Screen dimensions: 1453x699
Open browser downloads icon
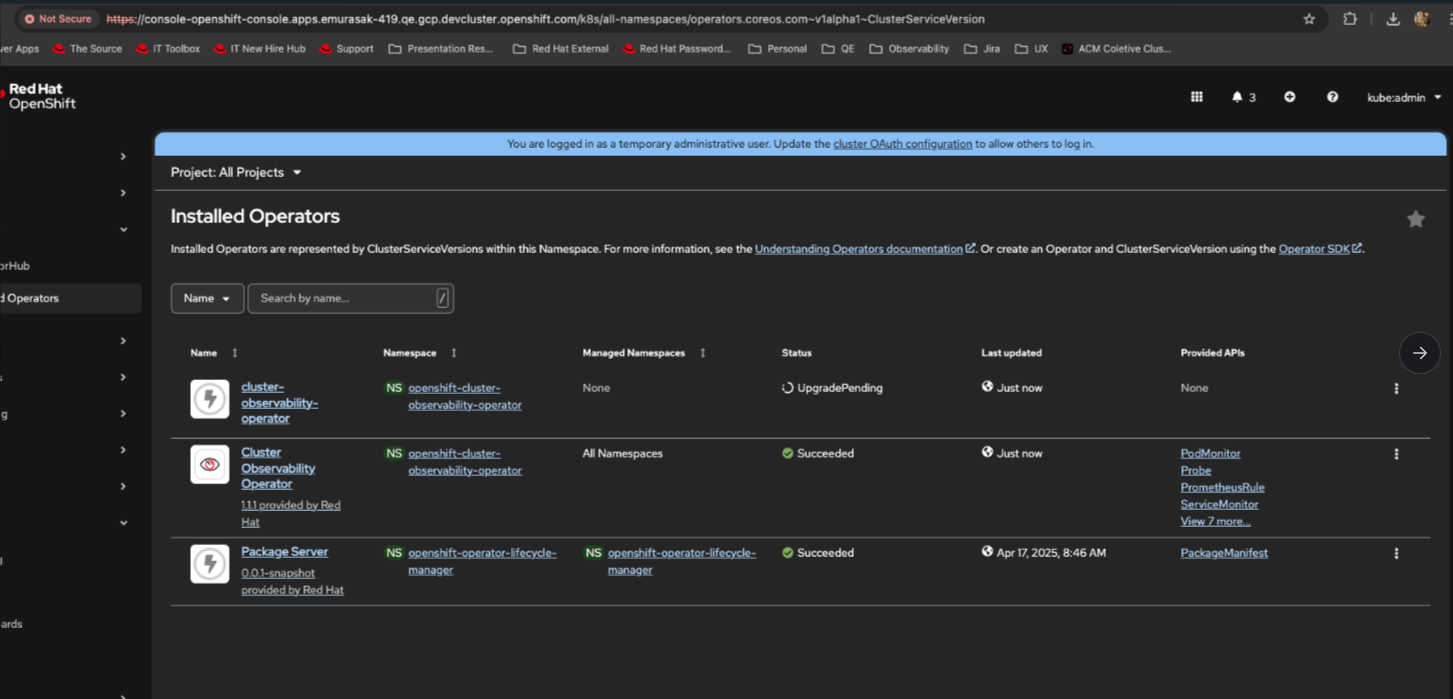point(1392,19)
